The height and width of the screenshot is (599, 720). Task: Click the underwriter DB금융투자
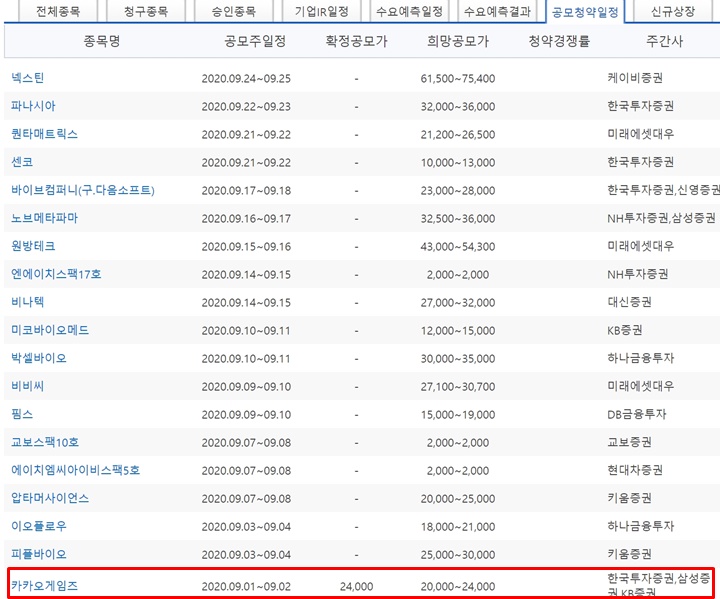636,414
